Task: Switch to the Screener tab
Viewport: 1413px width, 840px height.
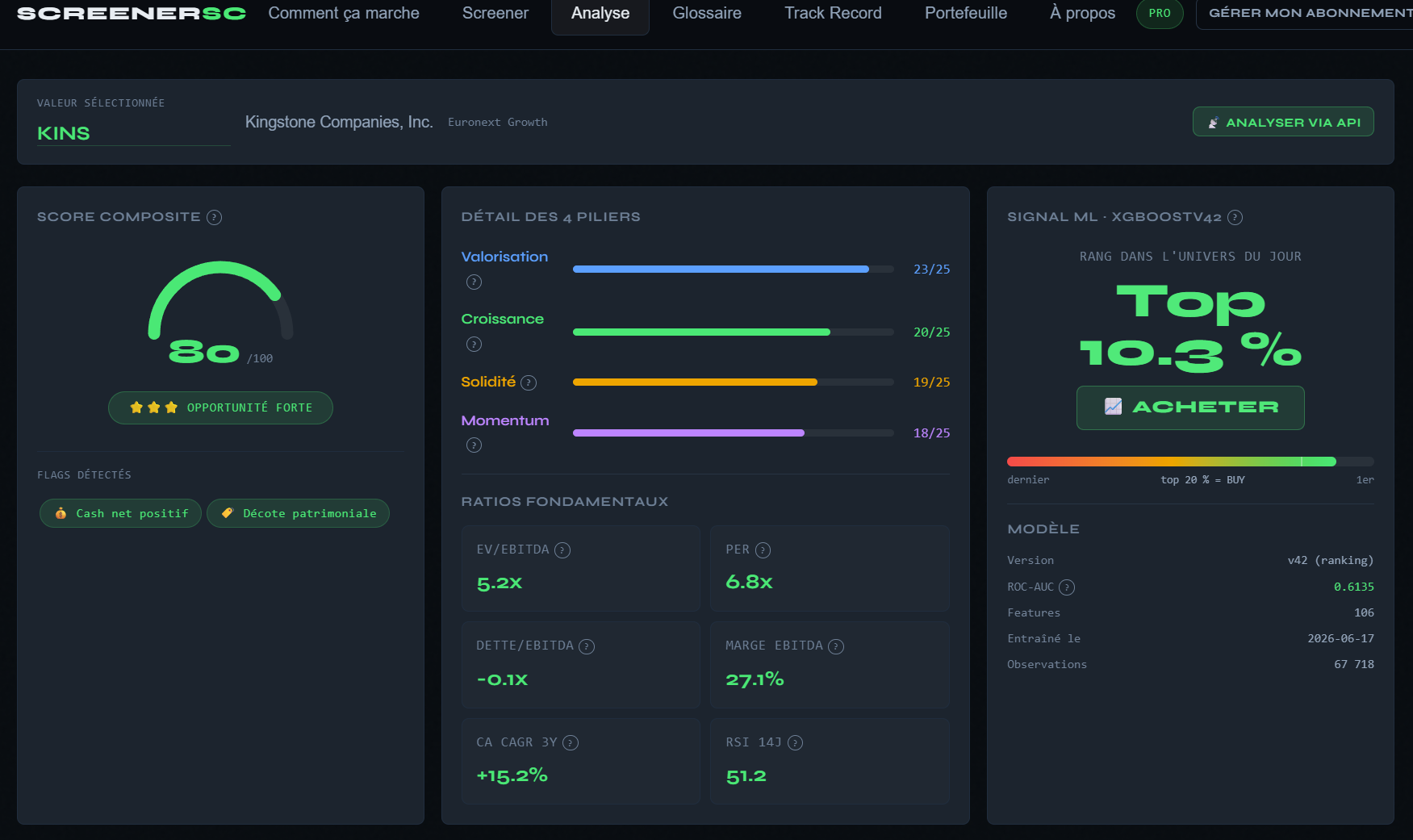Action: click(495, 14)
